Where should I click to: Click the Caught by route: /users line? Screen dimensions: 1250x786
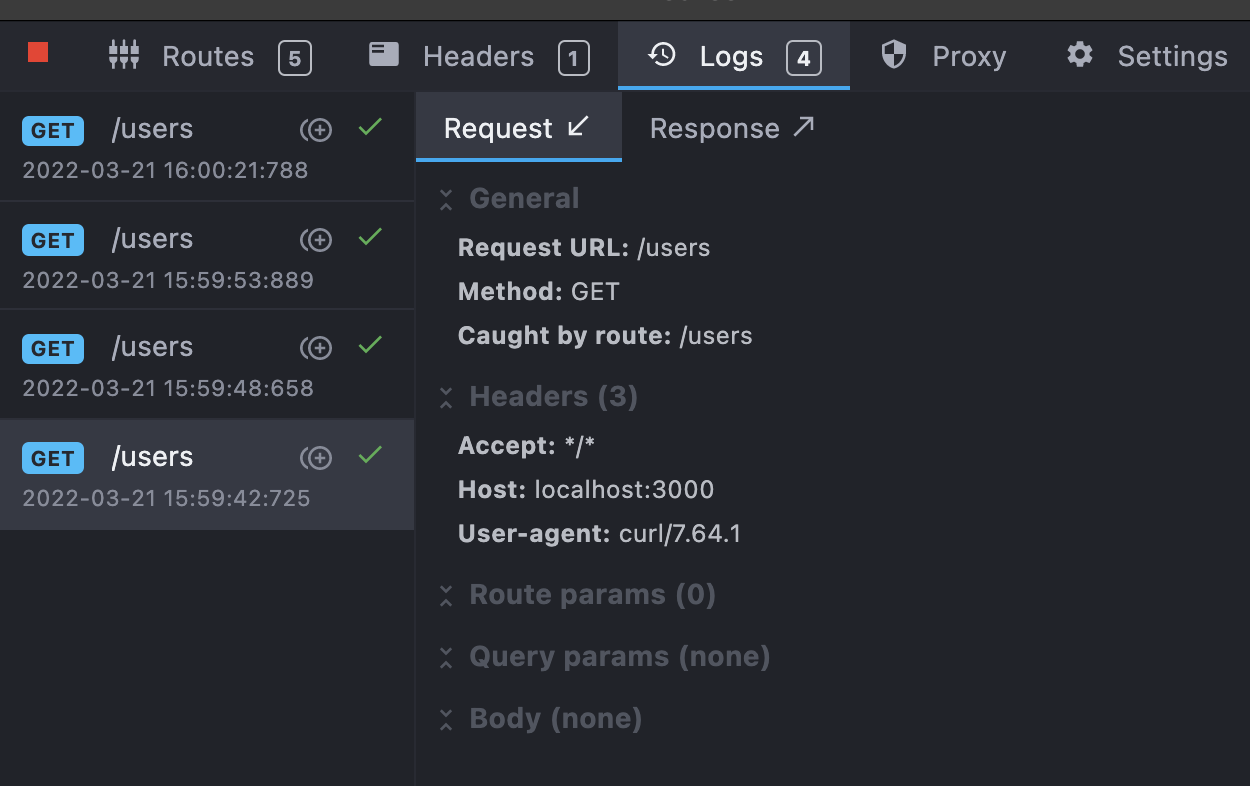click(605, 336)
